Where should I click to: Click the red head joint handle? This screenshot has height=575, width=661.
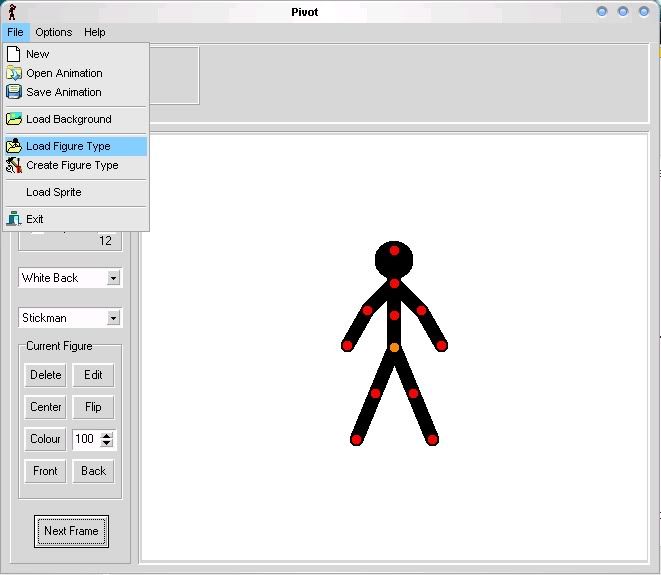pyautogui.click(x=394, y=250)
